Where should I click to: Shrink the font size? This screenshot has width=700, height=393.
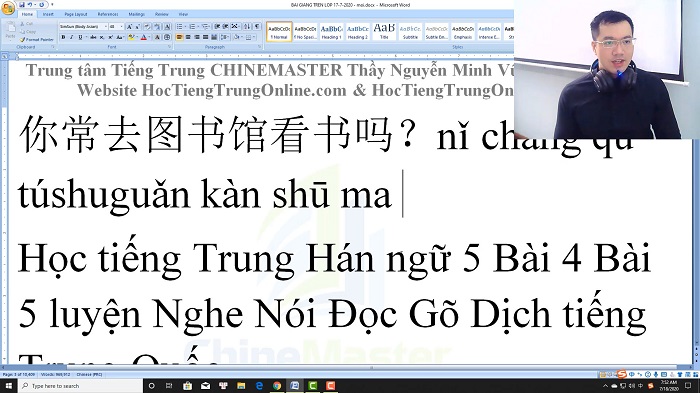(x=138, y=26)
